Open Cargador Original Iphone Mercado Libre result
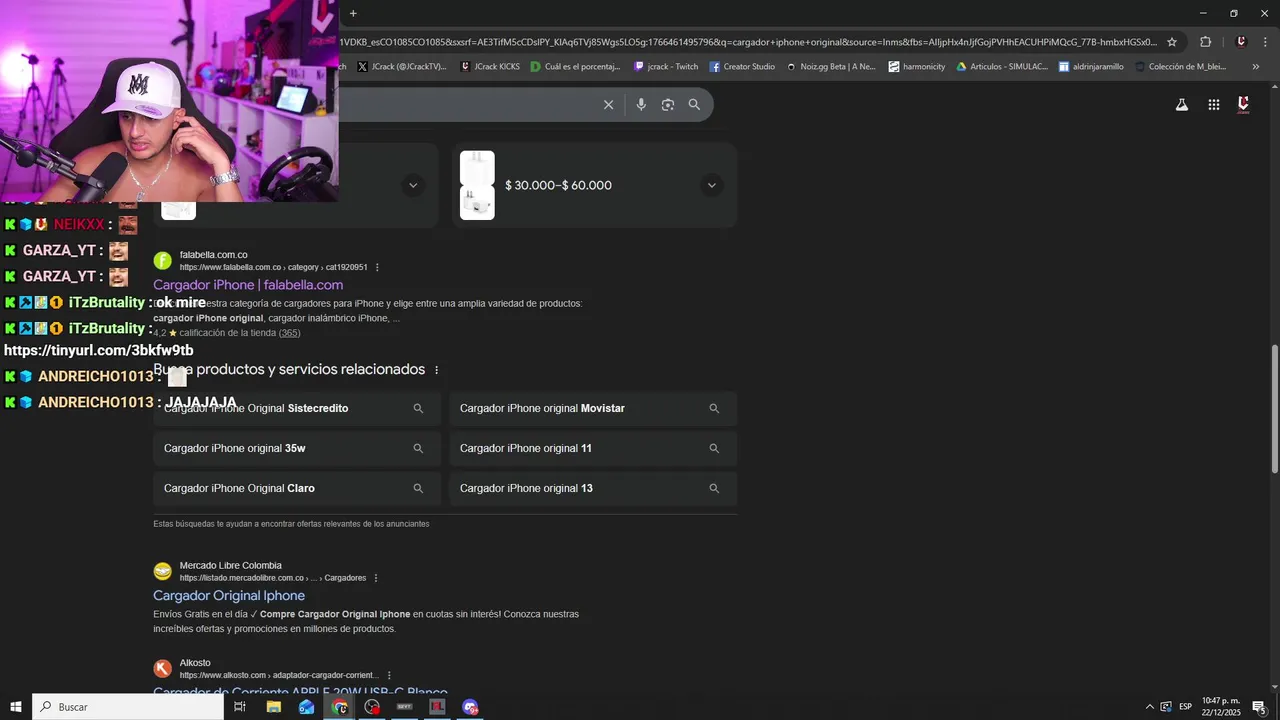The width and height of the screenshot is (1280, 720). (229, 596)
